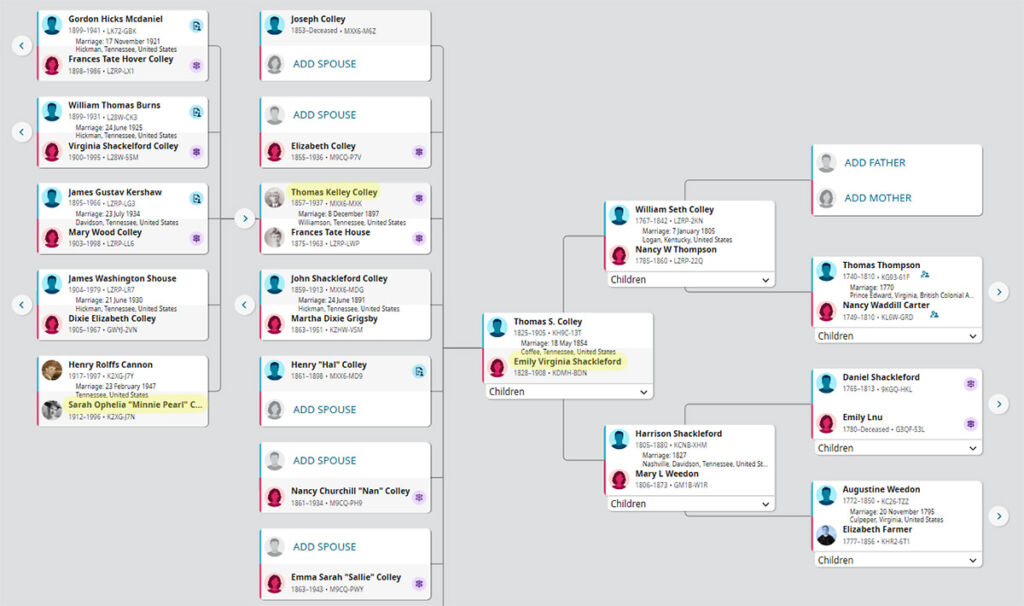The height and width of the screenshot is (606, 1024).
Task: Click purple temple icon beside Thomas Kelley Colley
Action: [x=419, y=199]
